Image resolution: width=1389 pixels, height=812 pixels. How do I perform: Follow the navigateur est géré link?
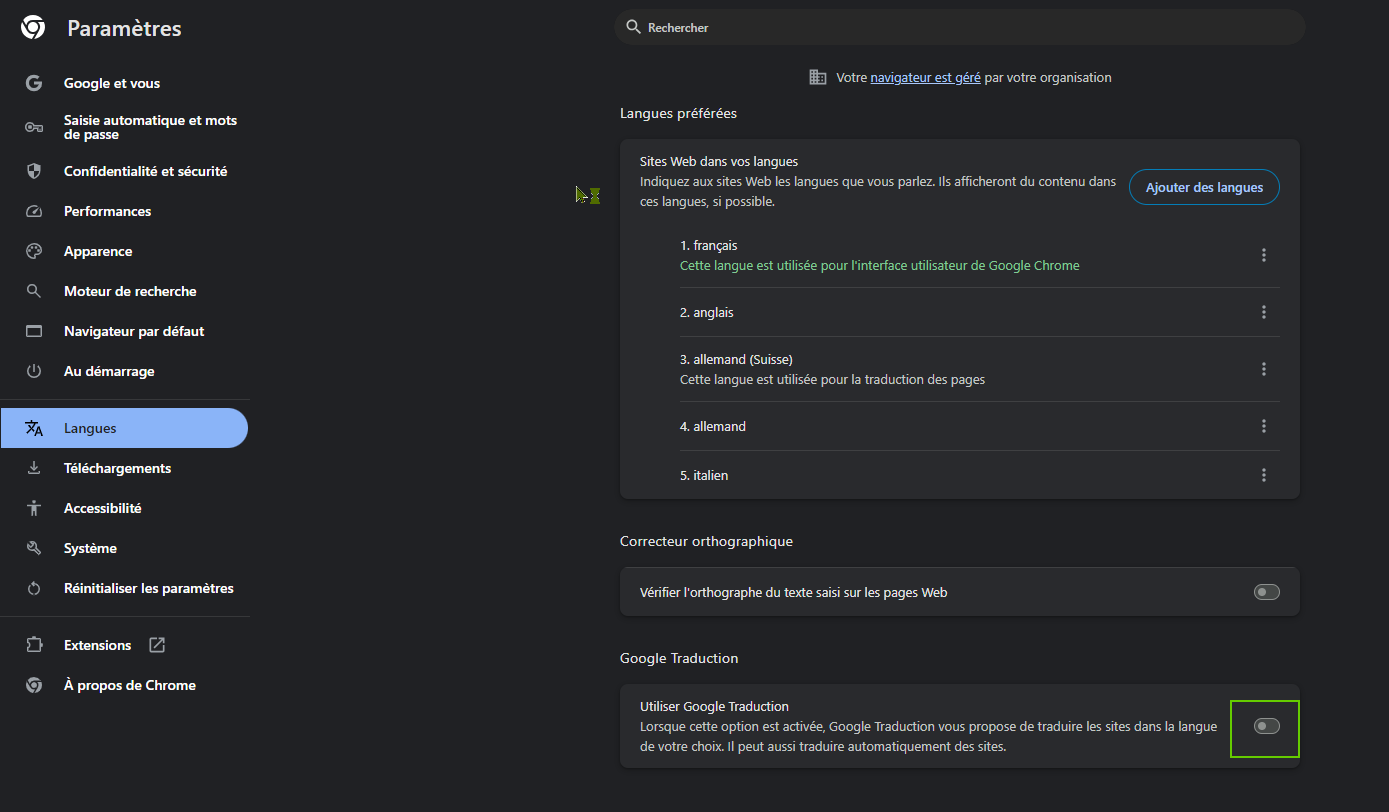(925, 77)
